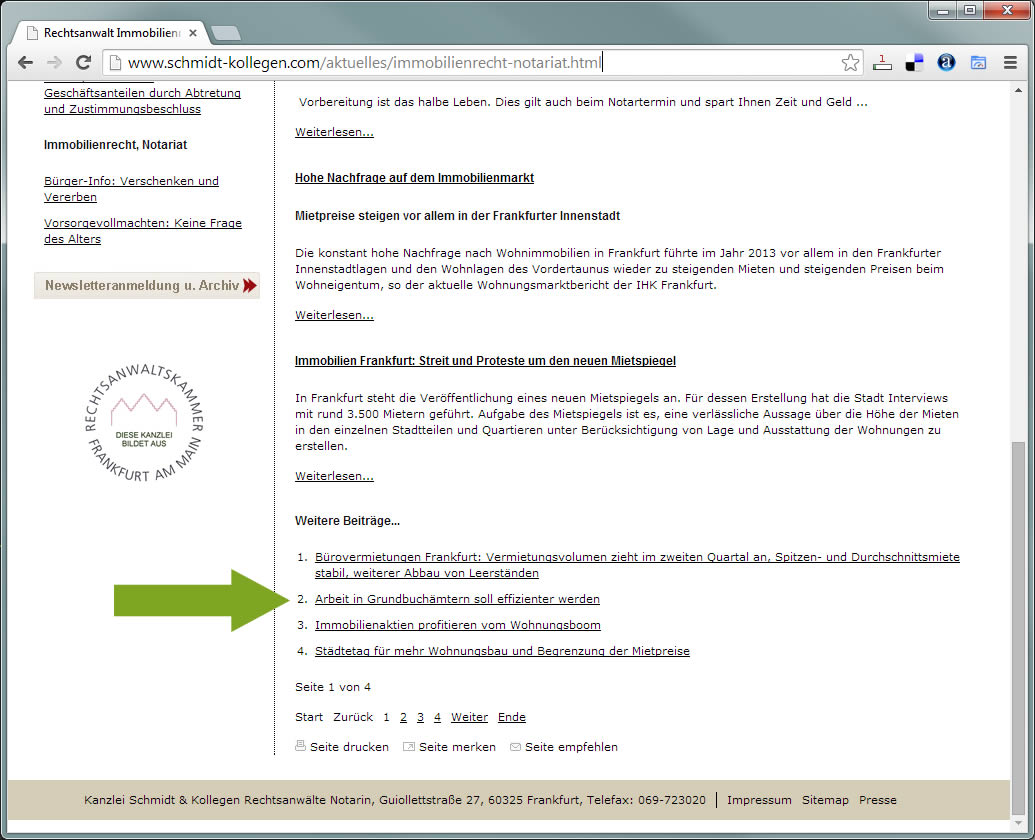Open a new browser tab
The height and width of the screenshot is (840, 1035).
(x=225, y=33)
